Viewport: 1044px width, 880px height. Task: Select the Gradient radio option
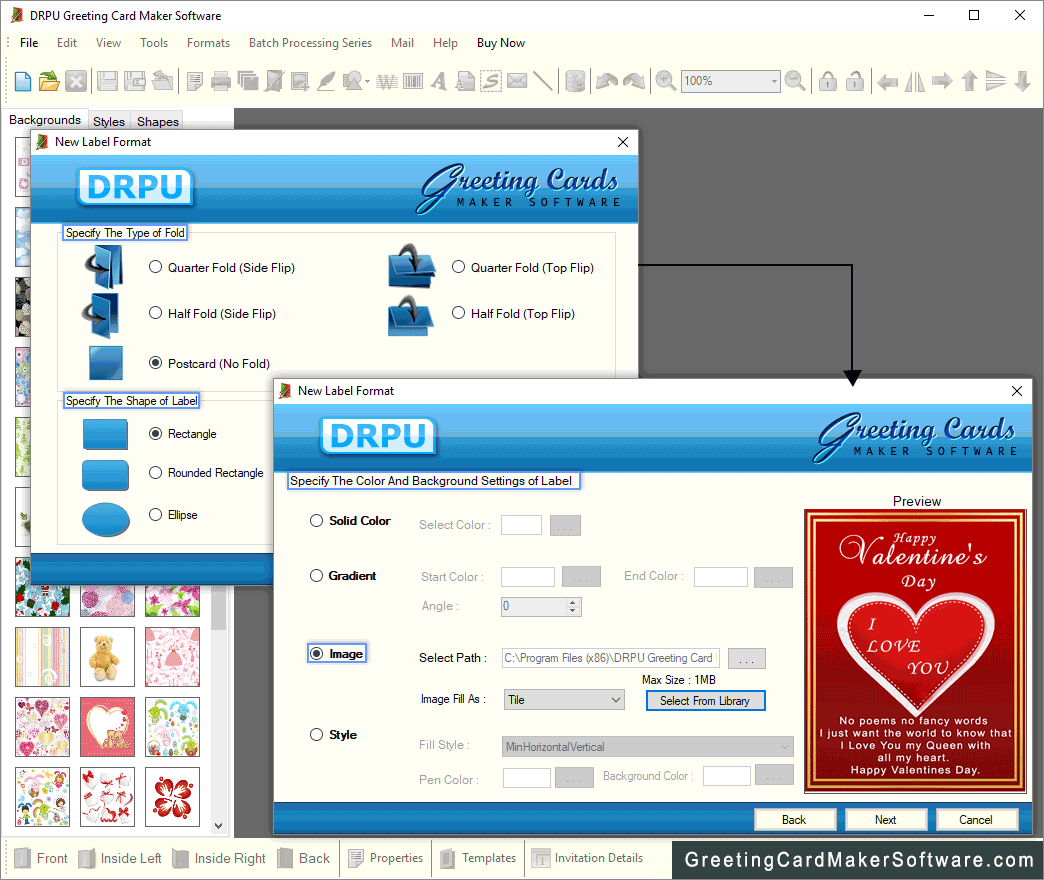pyautogui.click(x=316, y=576)
